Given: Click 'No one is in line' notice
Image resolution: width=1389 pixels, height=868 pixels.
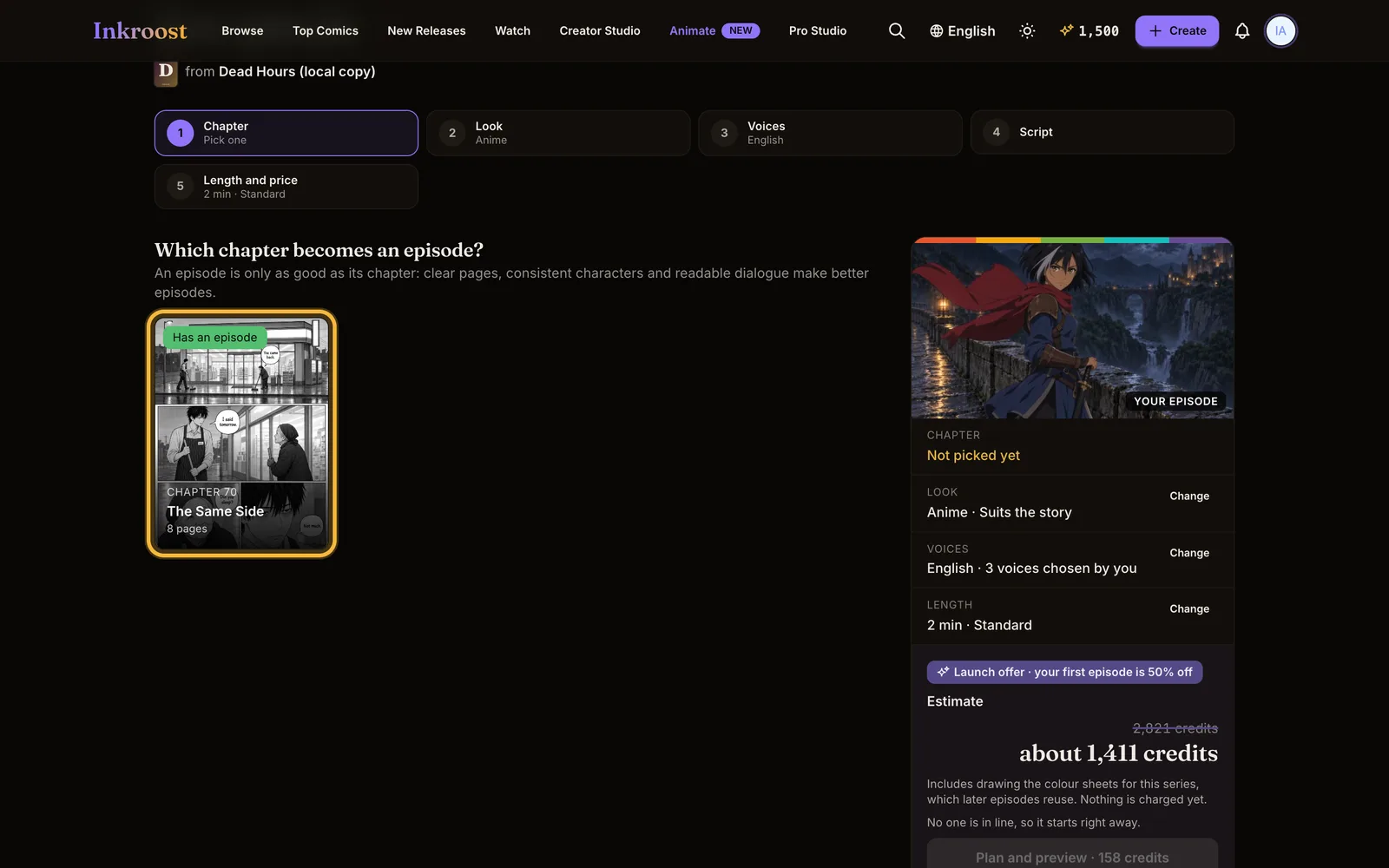Looking at the screenshot, I should coord(1034,823).
